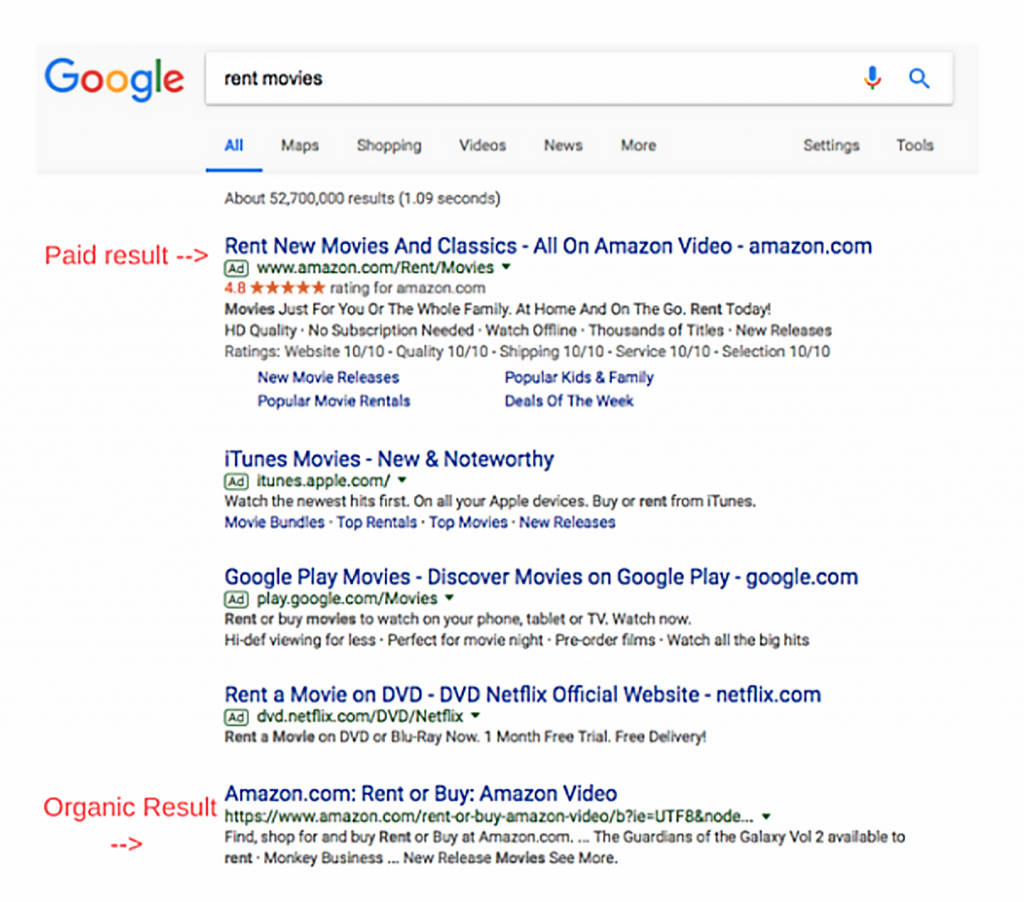Open 'Google Play Movies - Discover Movies' ad

pyautogui.click(x=541, y=577)
